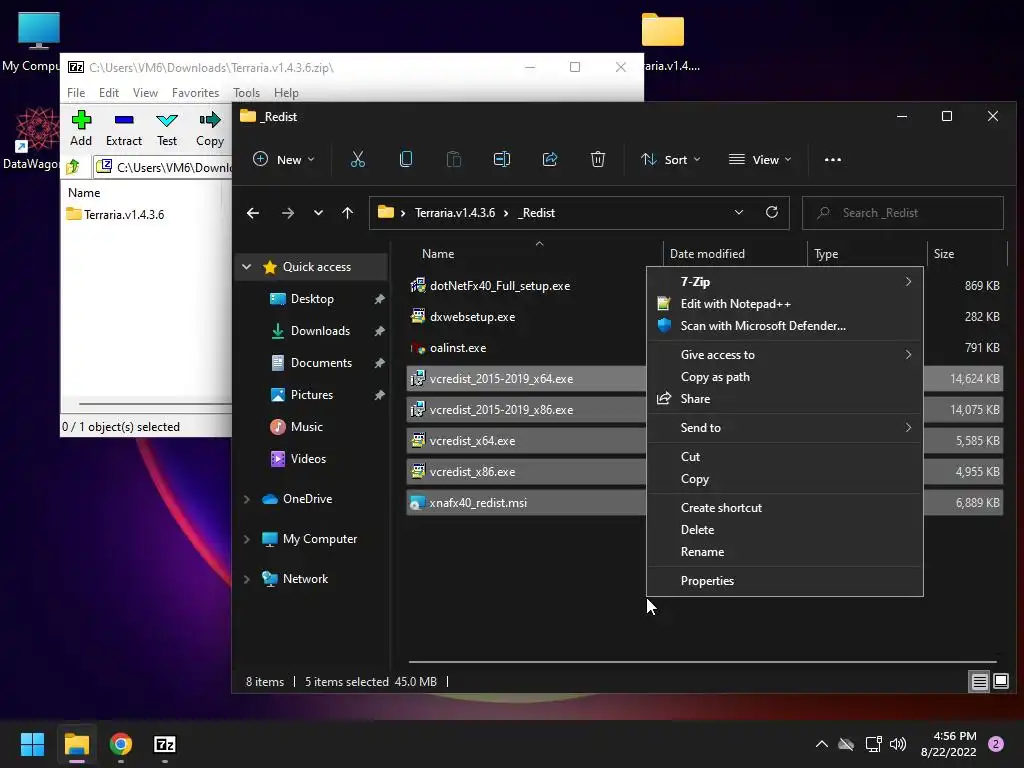Choose Create shortcut in context menu
Screen dimensions: 1024x768
point(784,507)
